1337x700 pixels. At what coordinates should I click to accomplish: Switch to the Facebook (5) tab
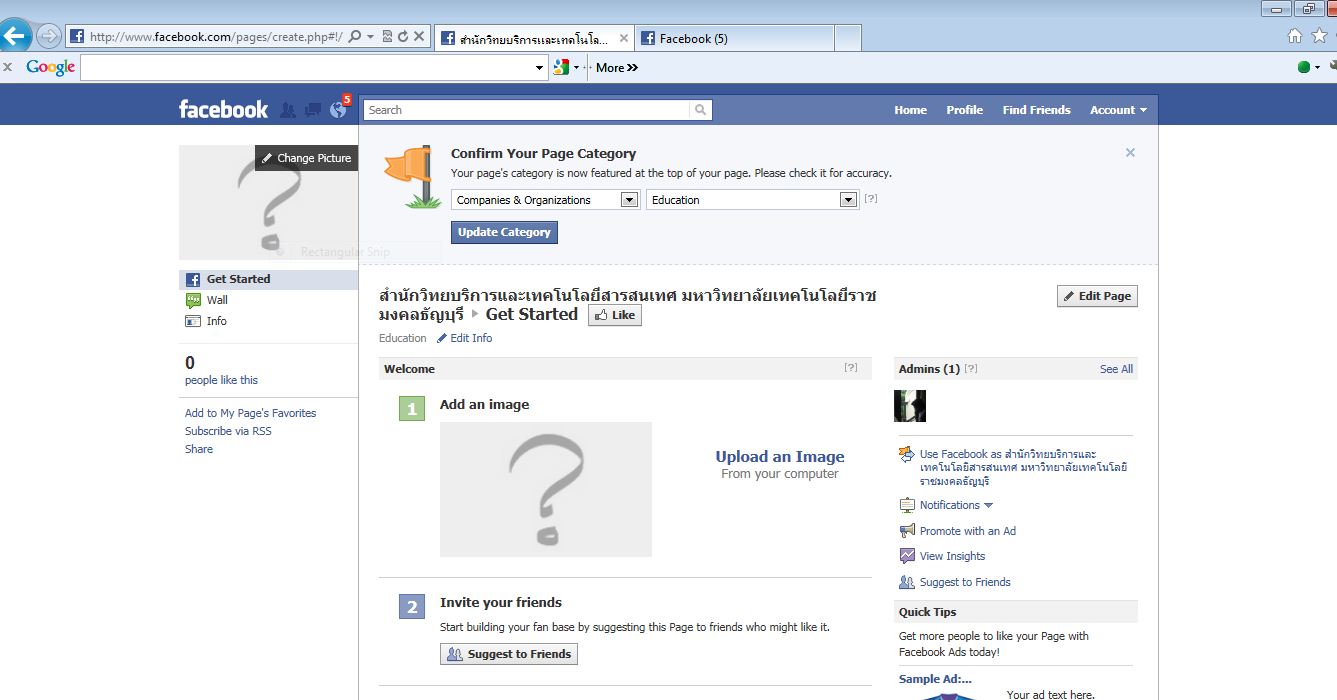point(734,38)
